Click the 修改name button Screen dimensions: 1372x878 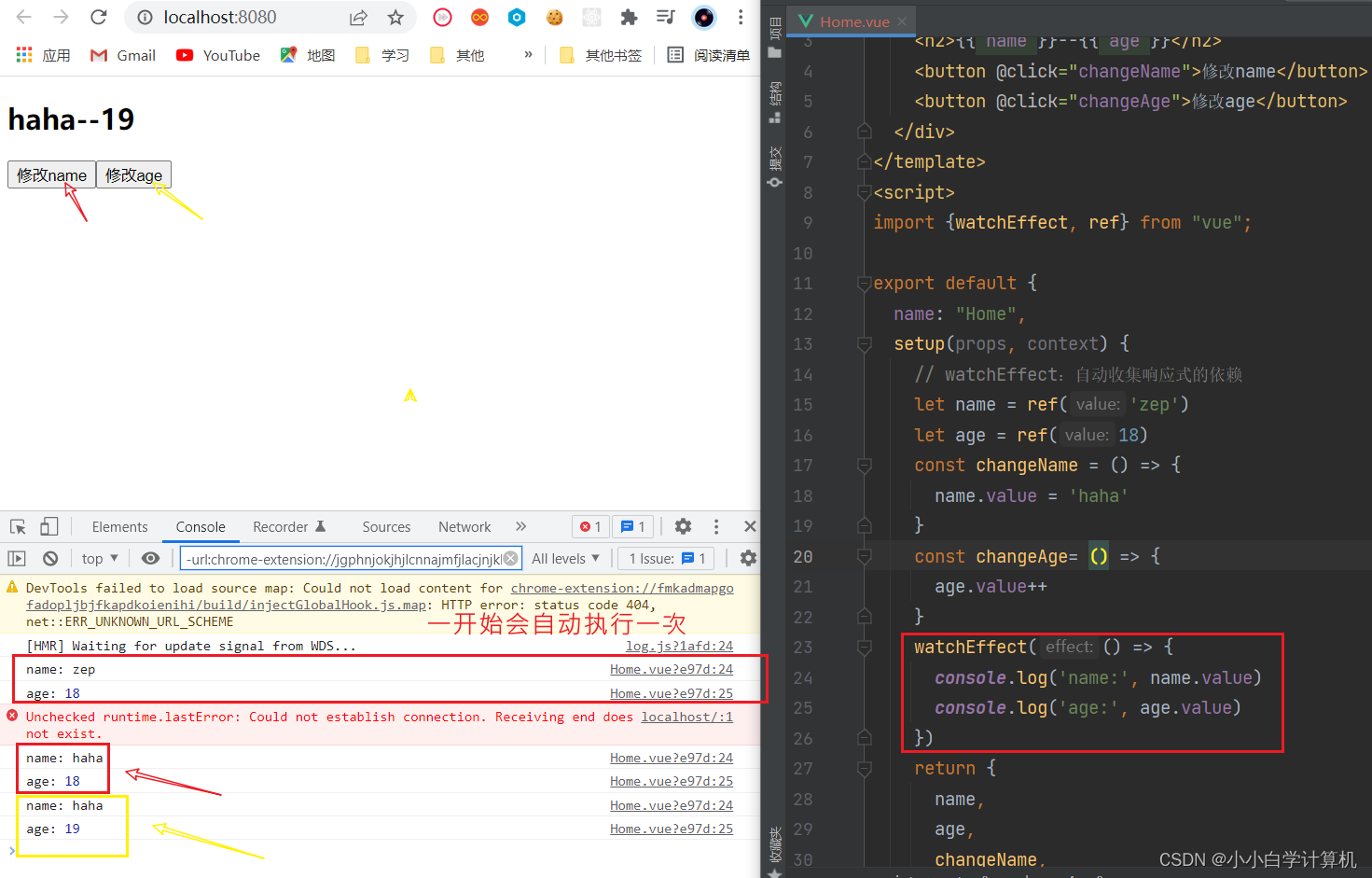coord(51,174)
